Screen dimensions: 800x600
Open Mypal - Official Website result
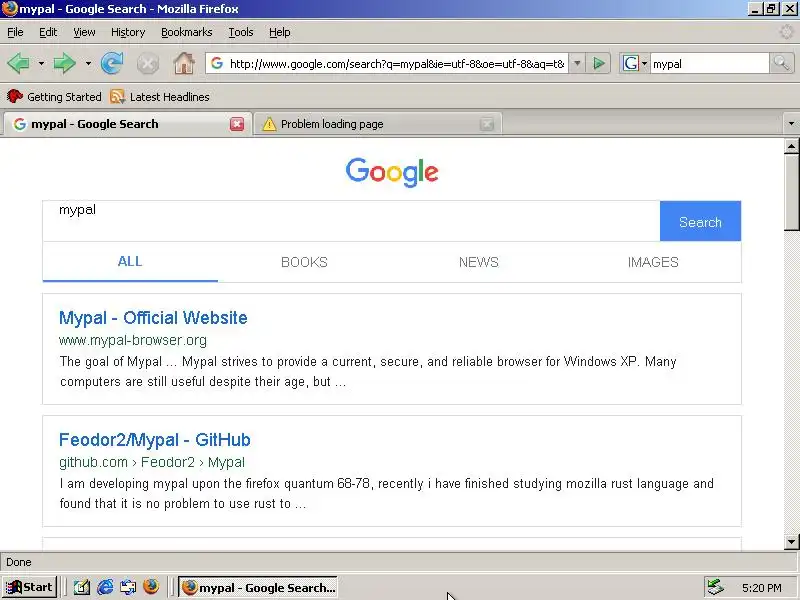point(153,318)
